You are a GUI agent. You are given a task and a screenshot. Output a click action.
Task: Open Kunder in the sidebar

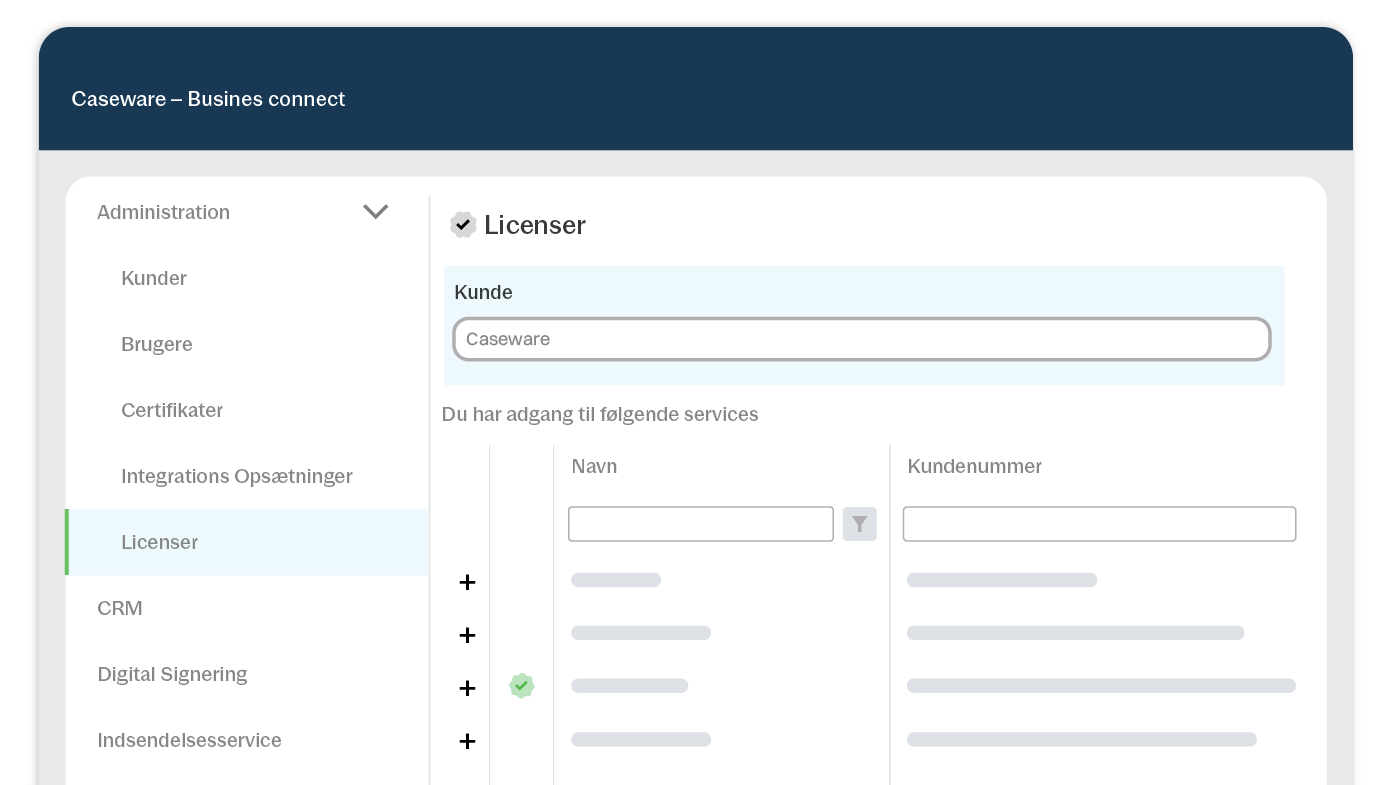154,278
